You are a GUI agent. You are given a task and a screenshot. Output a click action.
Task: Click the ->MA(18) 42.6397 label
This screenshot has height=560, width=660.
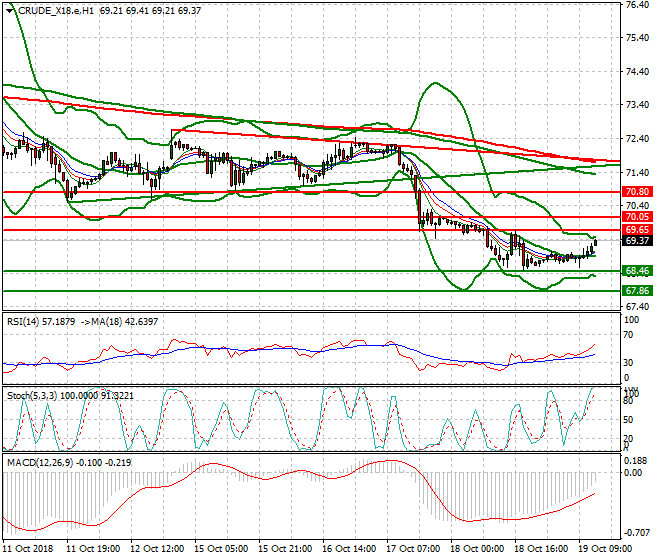[119, 322]
